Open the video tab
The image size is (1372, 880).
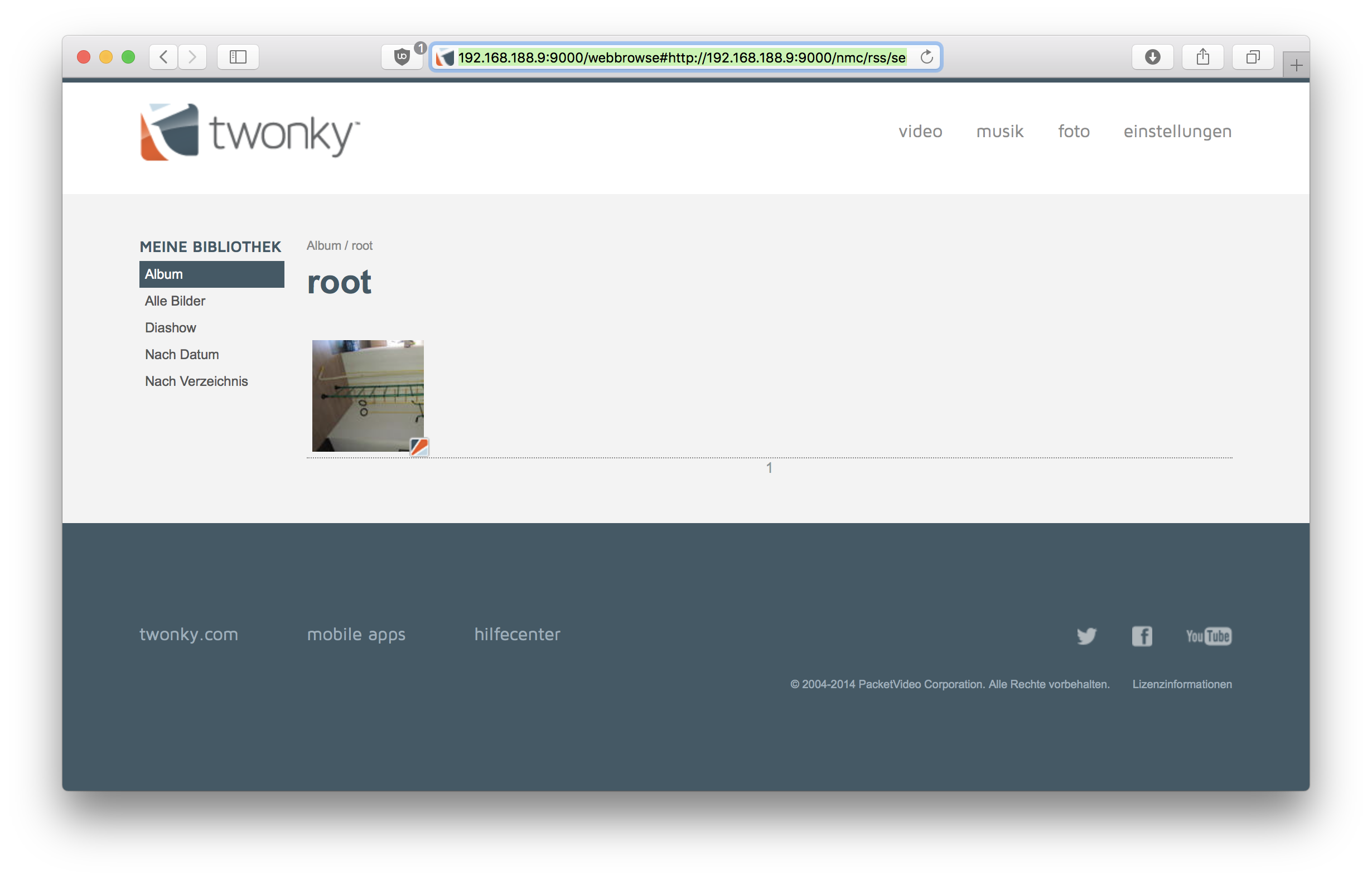coord(920,132)
